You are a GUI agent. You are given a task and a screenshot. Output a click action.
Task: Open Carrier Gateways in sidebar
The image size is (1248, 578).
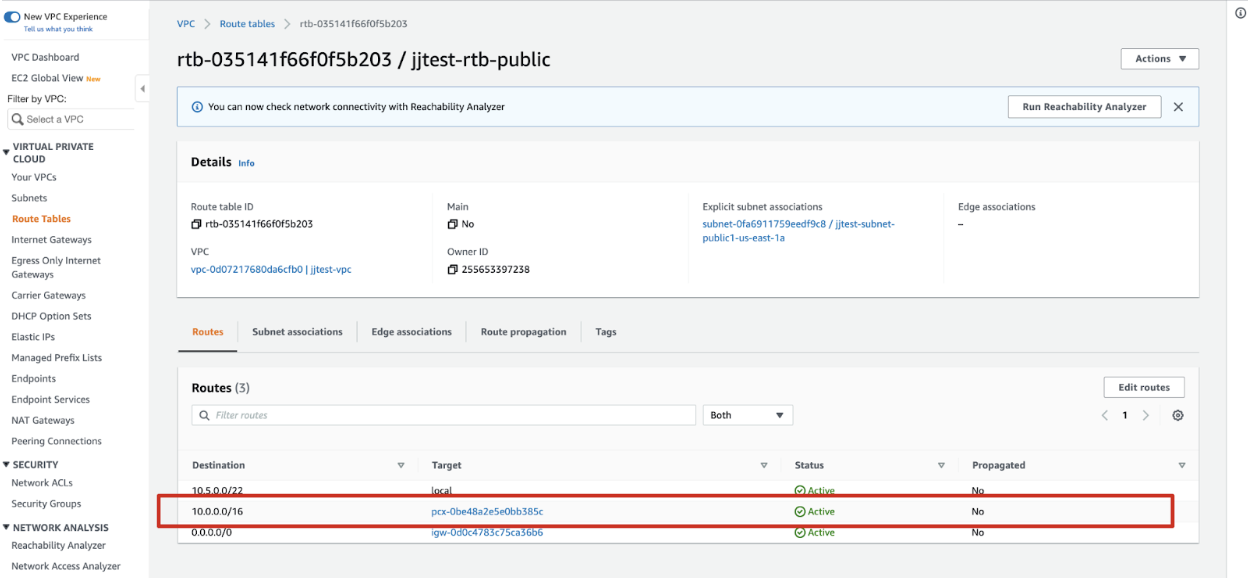pyautogui.click(x=48, y=295)
